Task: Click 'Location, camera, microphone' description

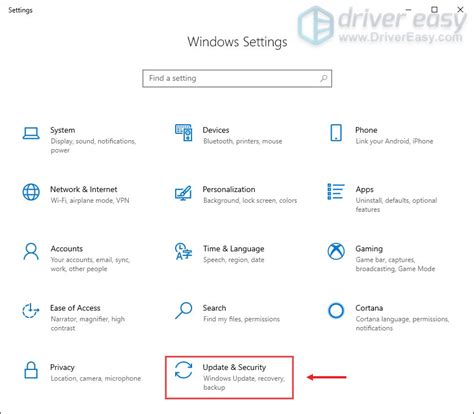Action: tap(96, 379)
